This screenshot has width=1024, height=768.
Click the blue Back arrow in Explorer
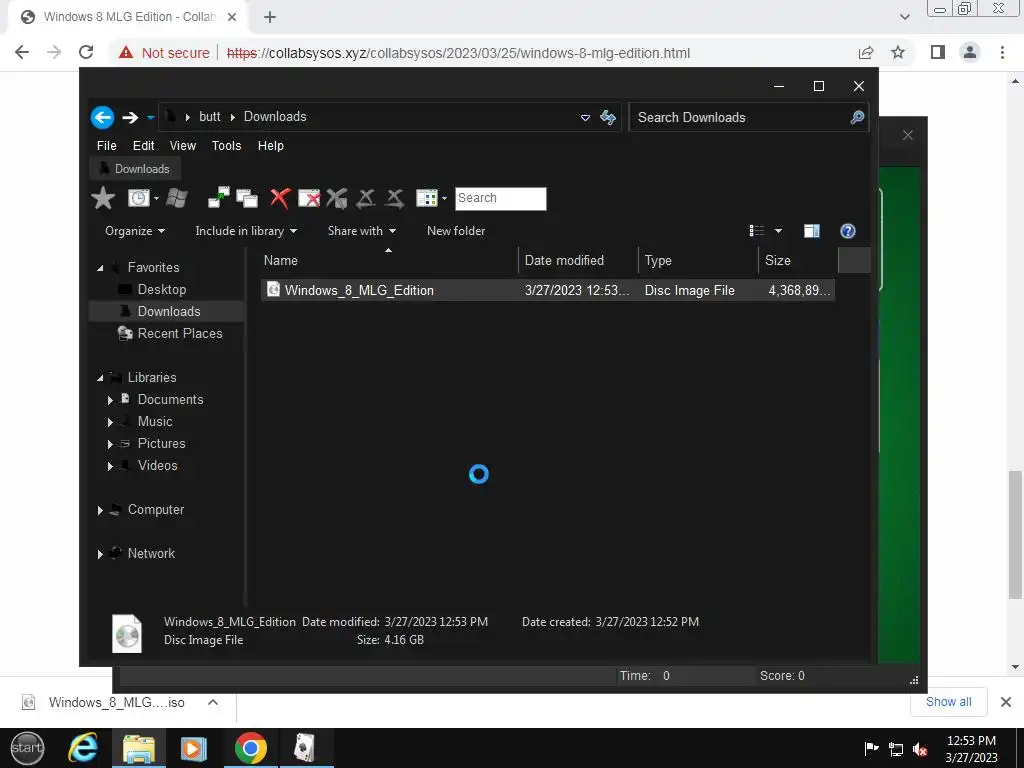point(103,118)
